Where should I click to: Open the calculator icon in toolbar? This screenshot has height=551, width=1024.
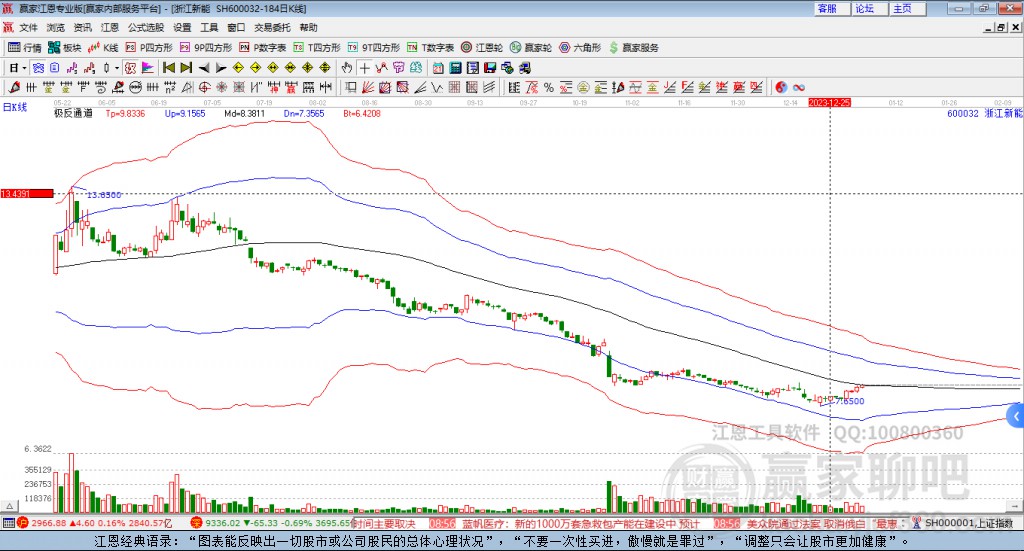455,68
